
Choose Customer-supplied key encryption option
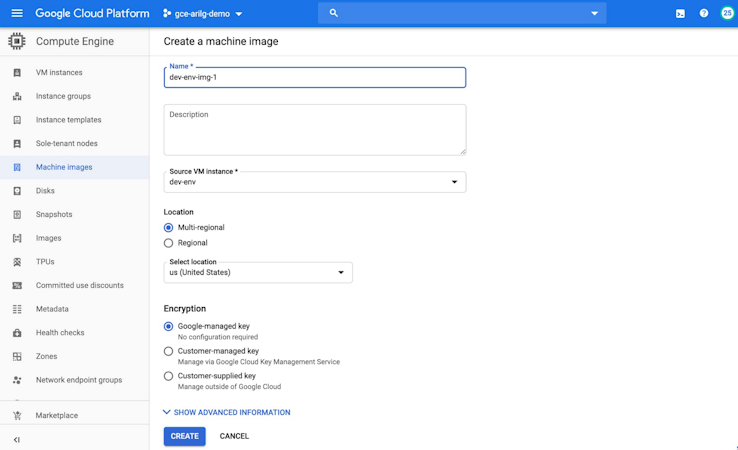pos(168,377)
